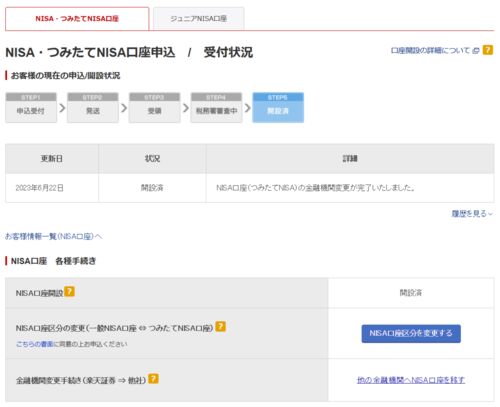Click 開設済 value in NISA口座開設 row
The image size is (500, 407).
411,293
